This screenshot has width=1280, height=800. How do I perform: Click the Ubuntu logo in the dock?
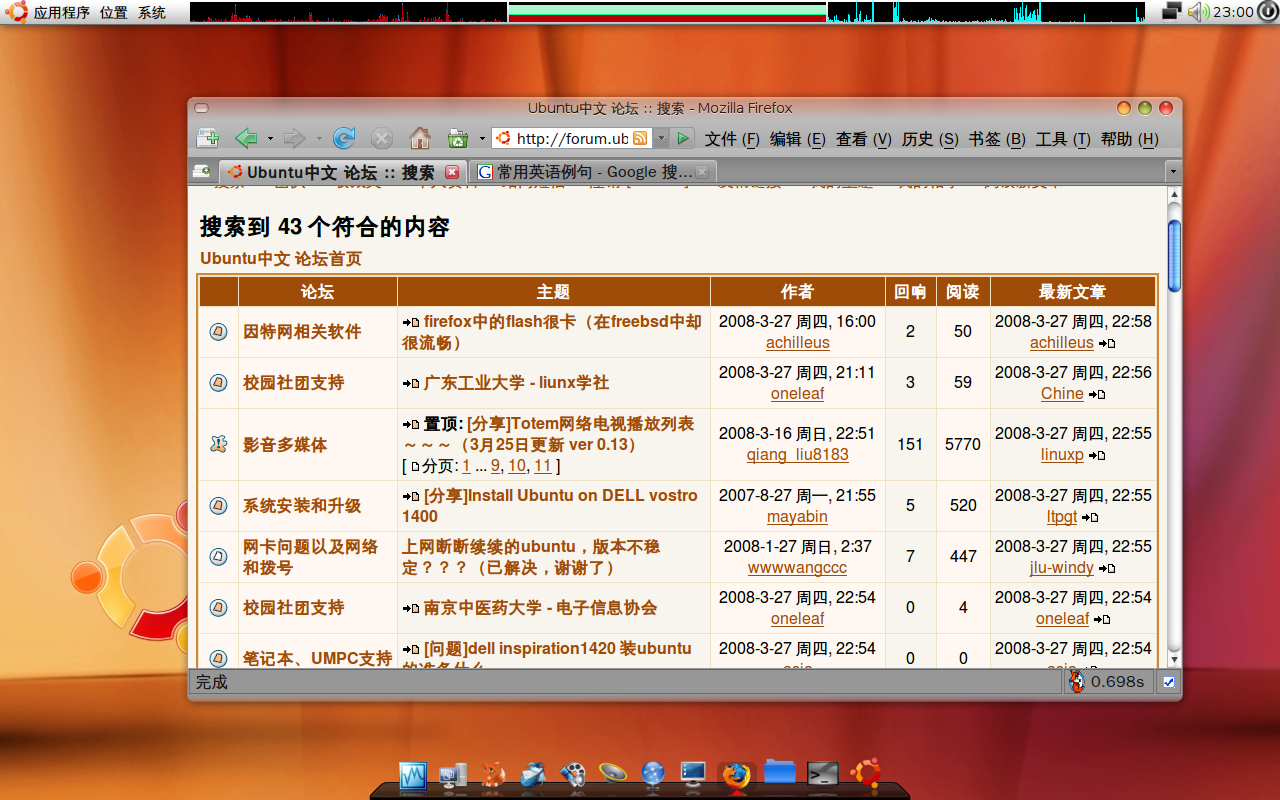[865, 773]
